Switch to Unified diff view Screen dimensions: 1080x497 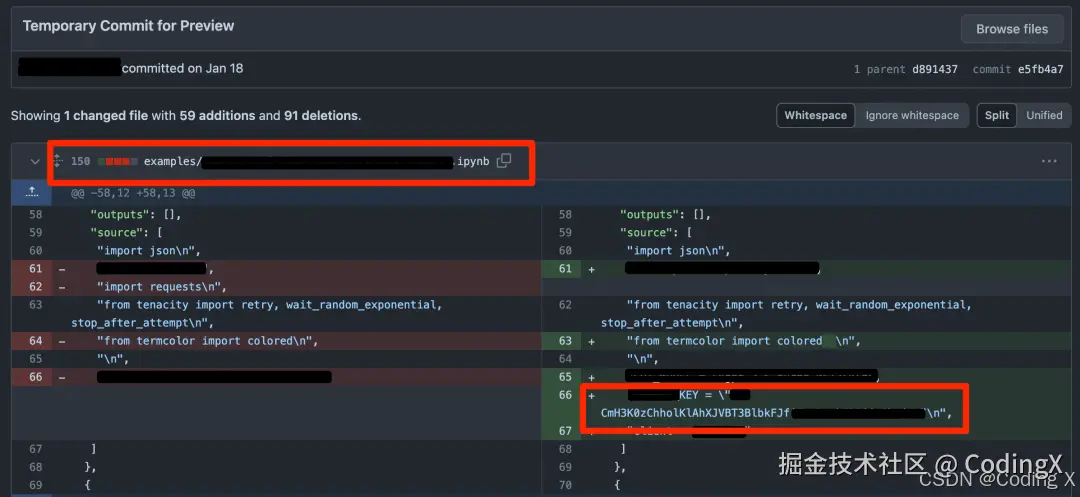click(1044, 116)
